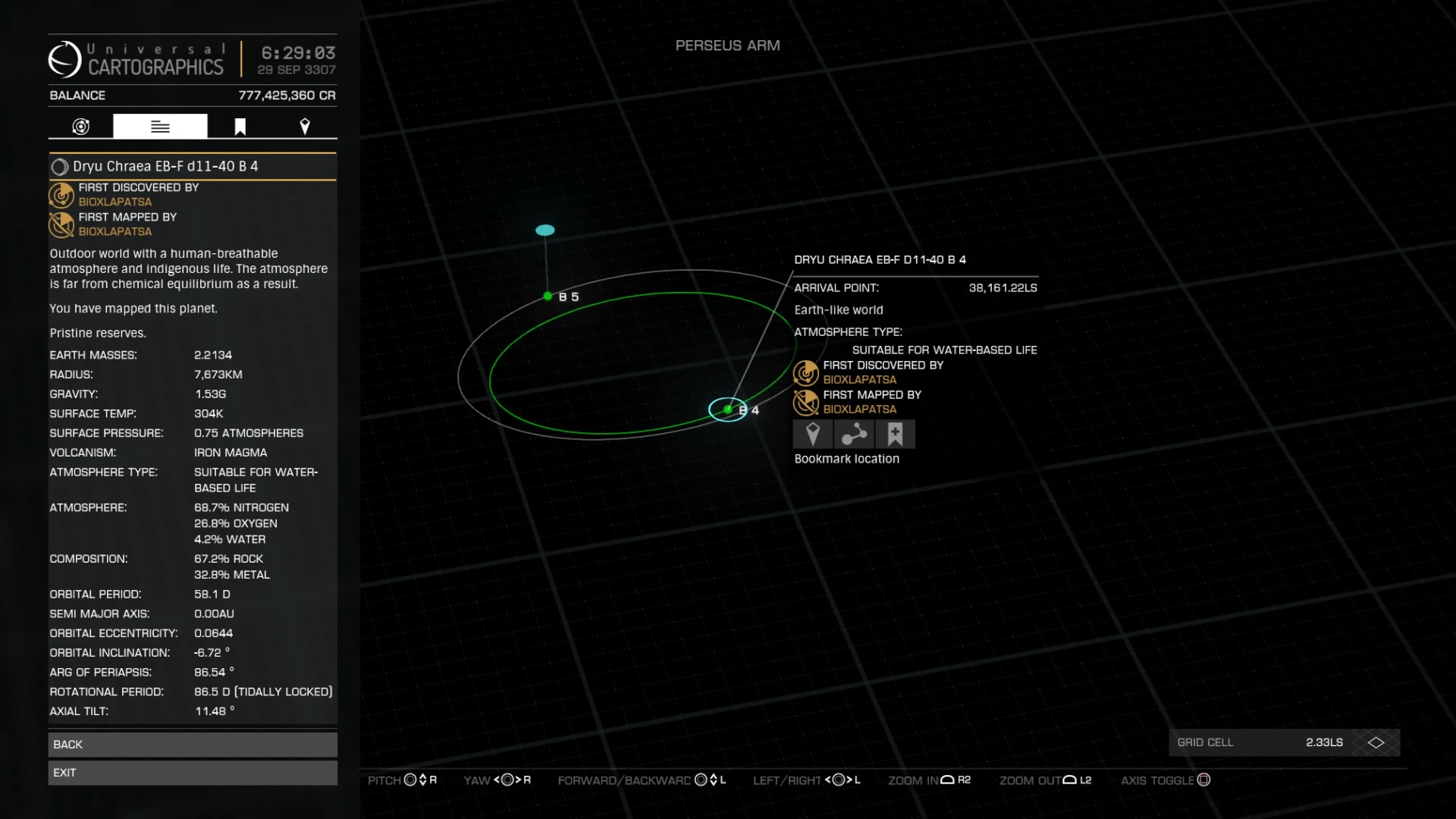The height and width of the screenshot is (819, 1456).
Task: Click BIOXLAPATSA under First Discovered By, left panel
Action: pos(115,202)
